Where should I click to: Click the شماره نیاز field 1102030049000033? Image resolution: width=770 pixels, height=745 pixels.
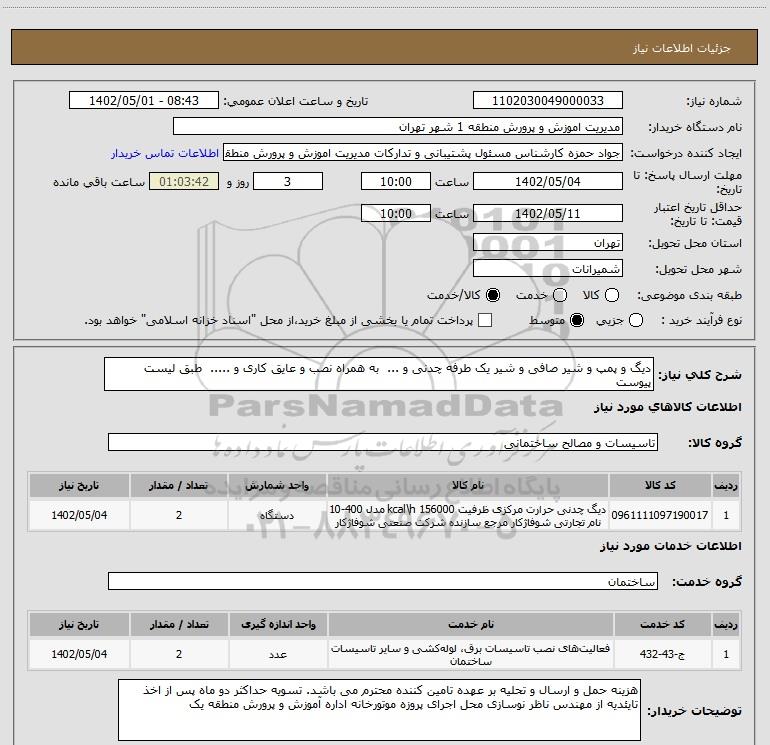click(x=548, y=100)
